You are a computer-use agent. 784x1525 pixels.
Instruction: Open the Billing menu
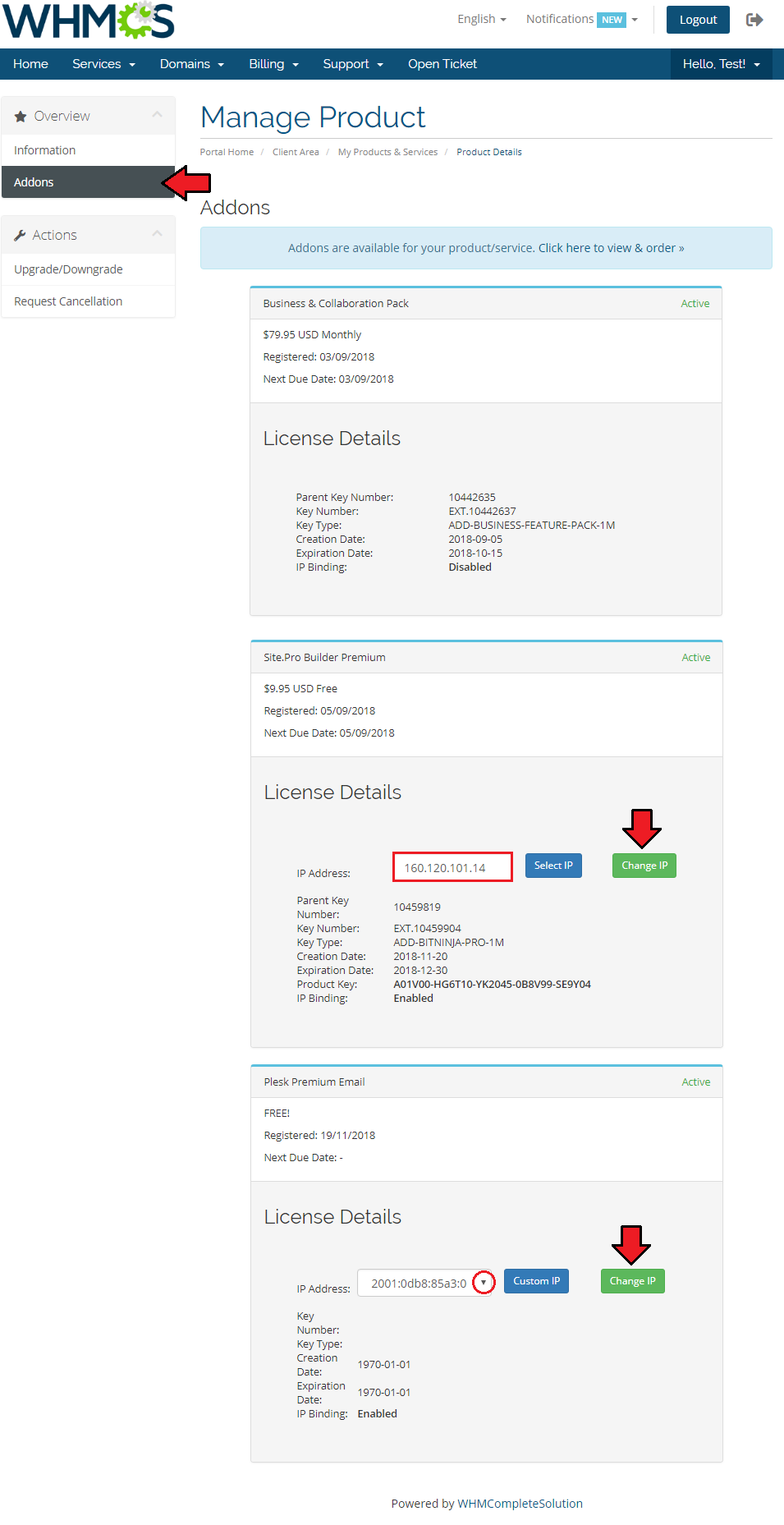point(273,64)
